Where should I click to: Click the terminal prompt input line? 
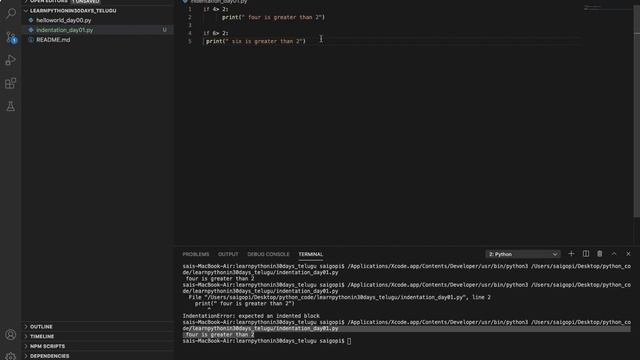pos(267,341)
